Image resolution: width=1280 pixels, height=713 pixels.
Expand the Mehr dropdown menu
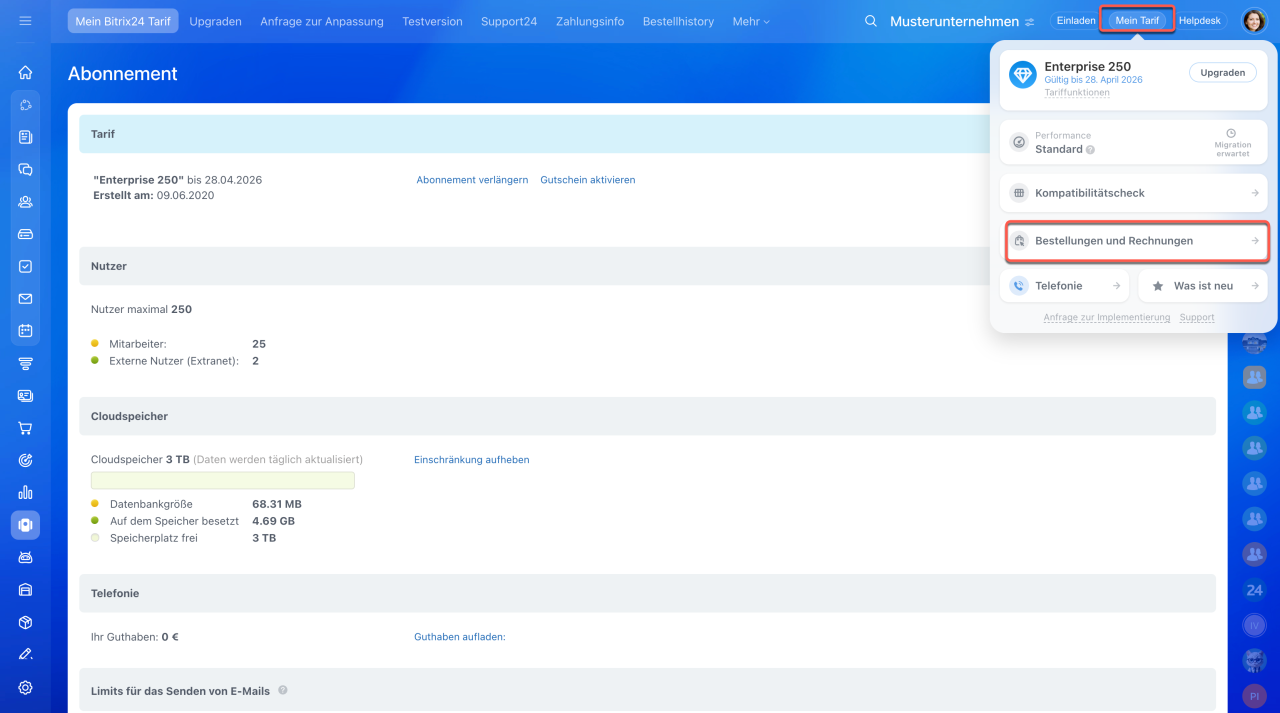(x=751, y=21)
